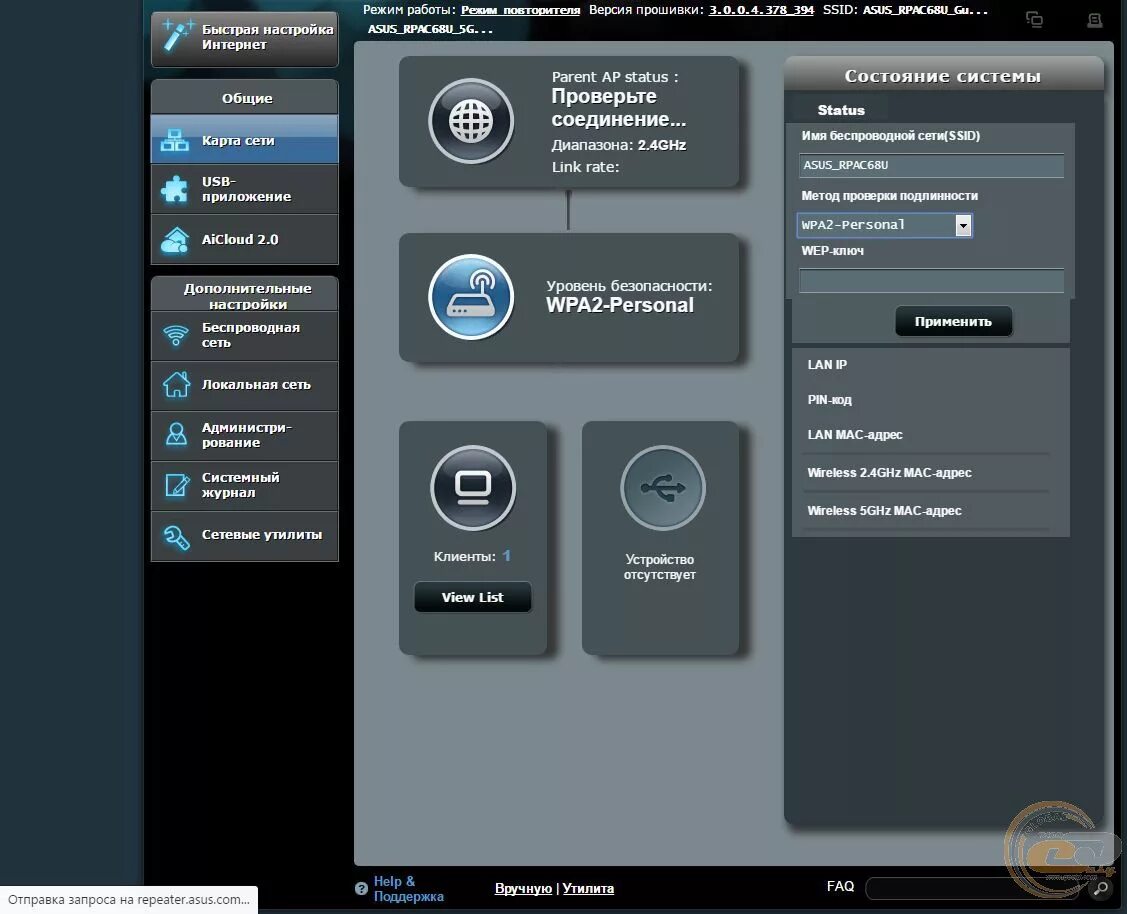The width and height of the screenshot is (1127, 914).
Task: Click the View List button
Action: pyautogui.click(x=473, y=597)
